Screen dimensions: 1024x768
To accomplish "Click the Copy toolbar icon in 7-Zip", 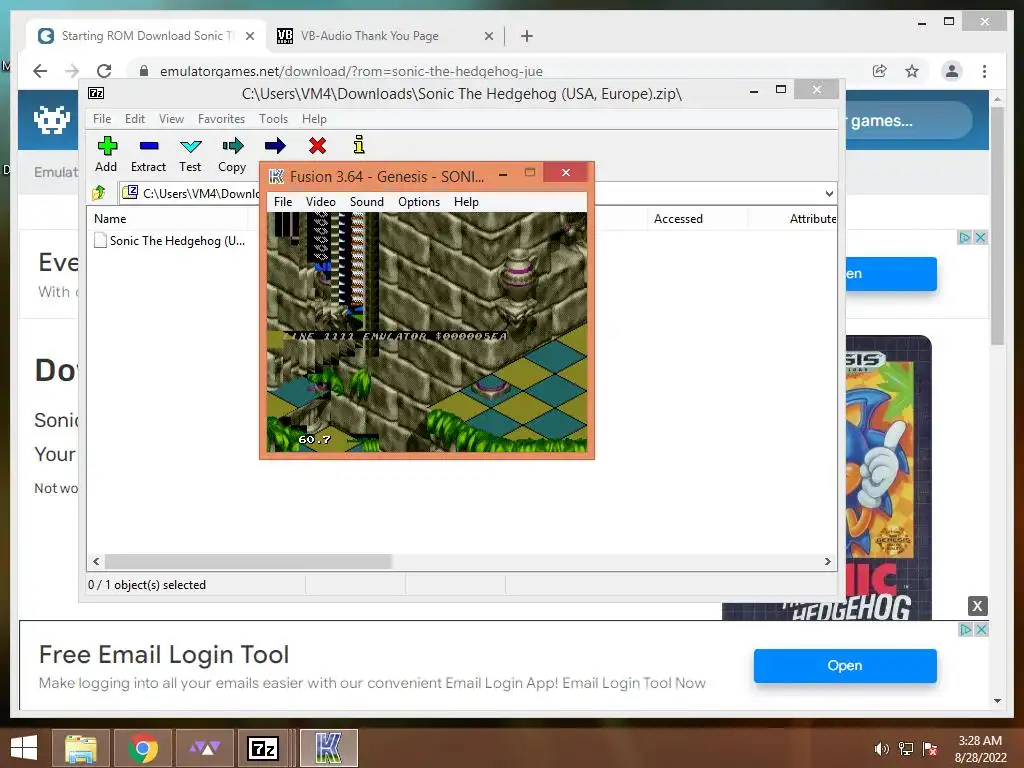I will tap(232, 146).
